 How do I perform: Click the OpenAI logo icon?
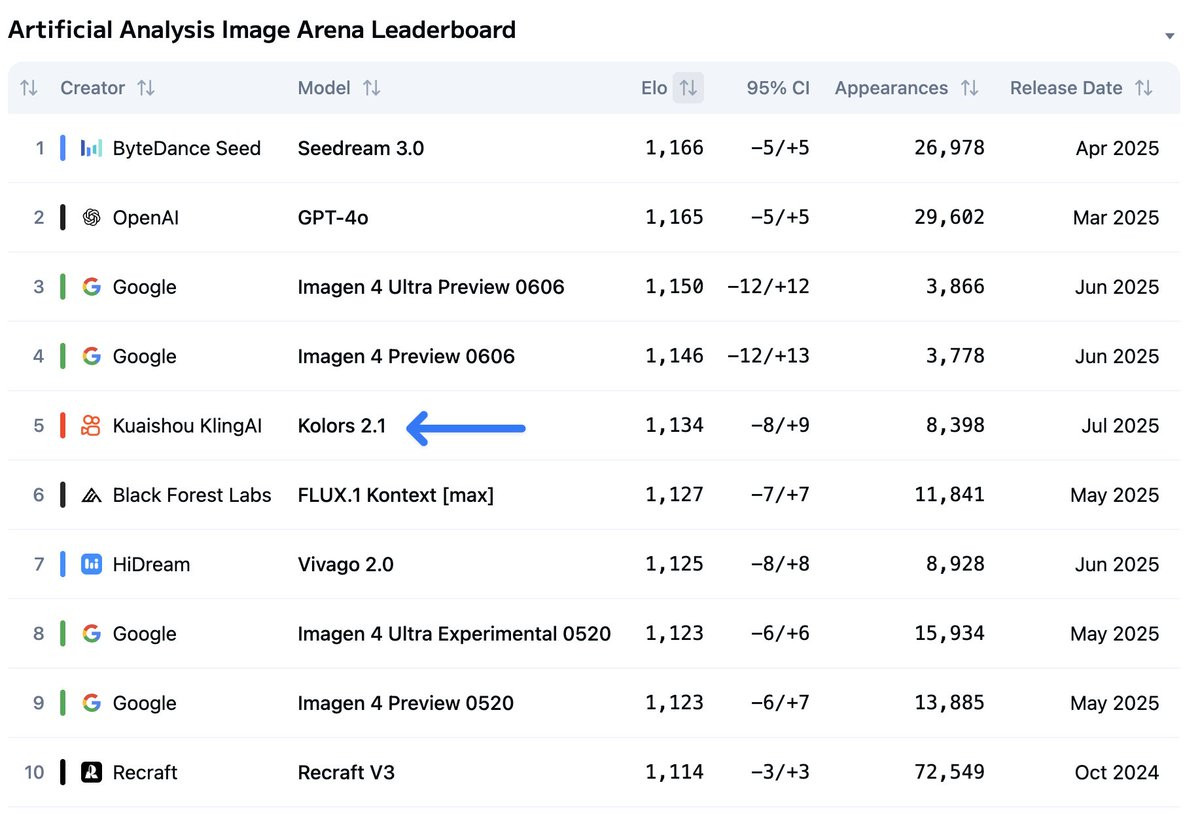point(92,217)
